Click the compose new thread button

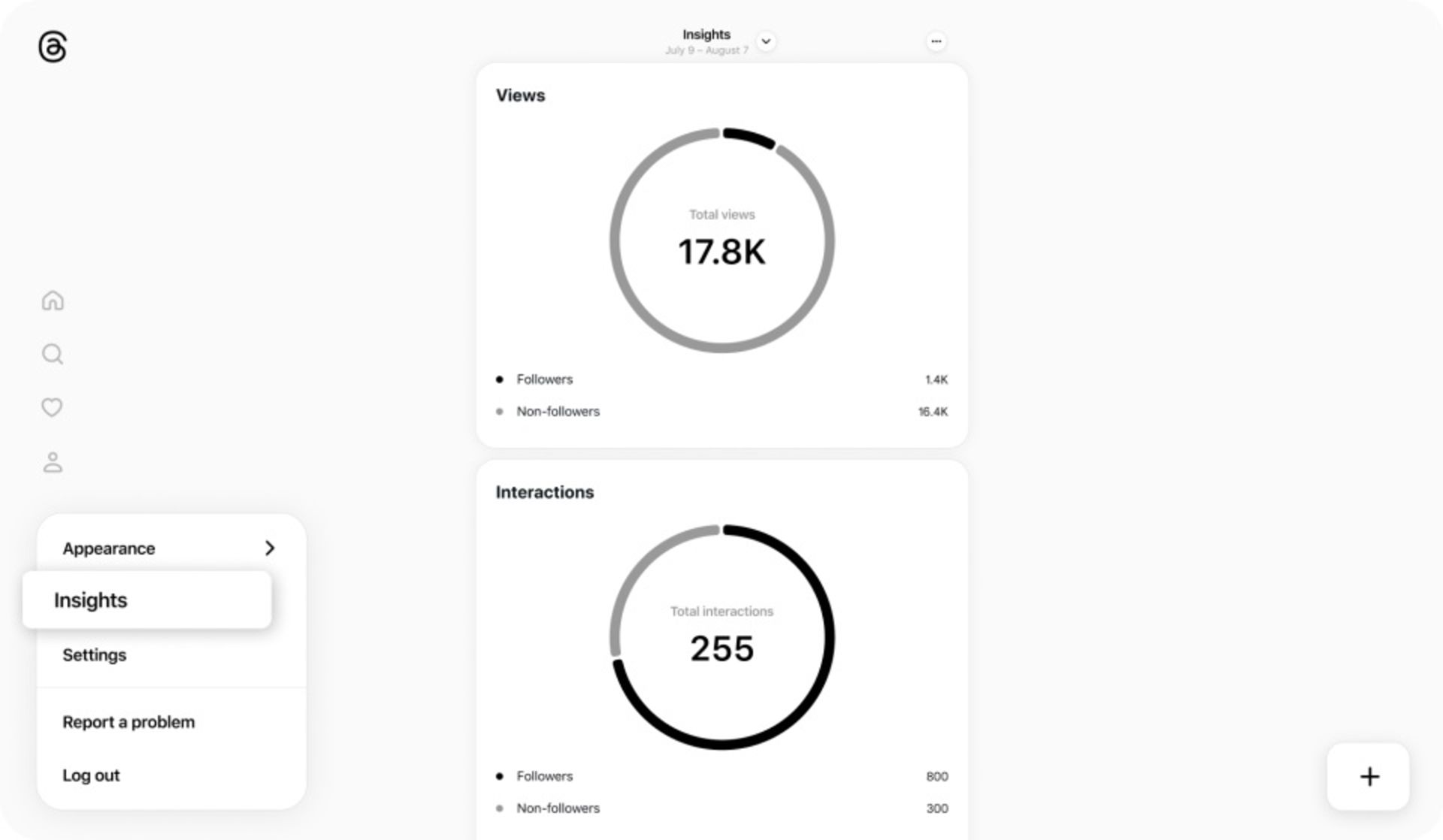point(1368,775)
